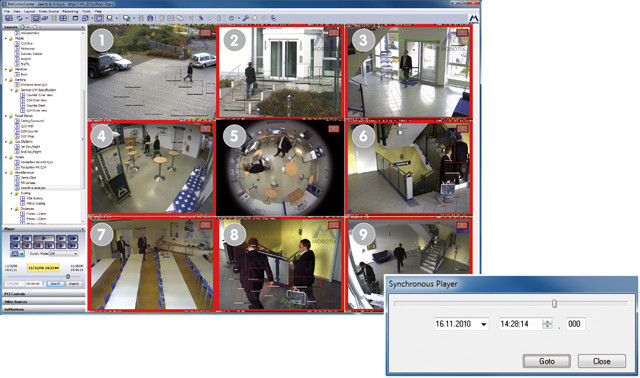Expand the Video Sources panel
This screenshot has height=378, width=640.
(x=44, y=302)
